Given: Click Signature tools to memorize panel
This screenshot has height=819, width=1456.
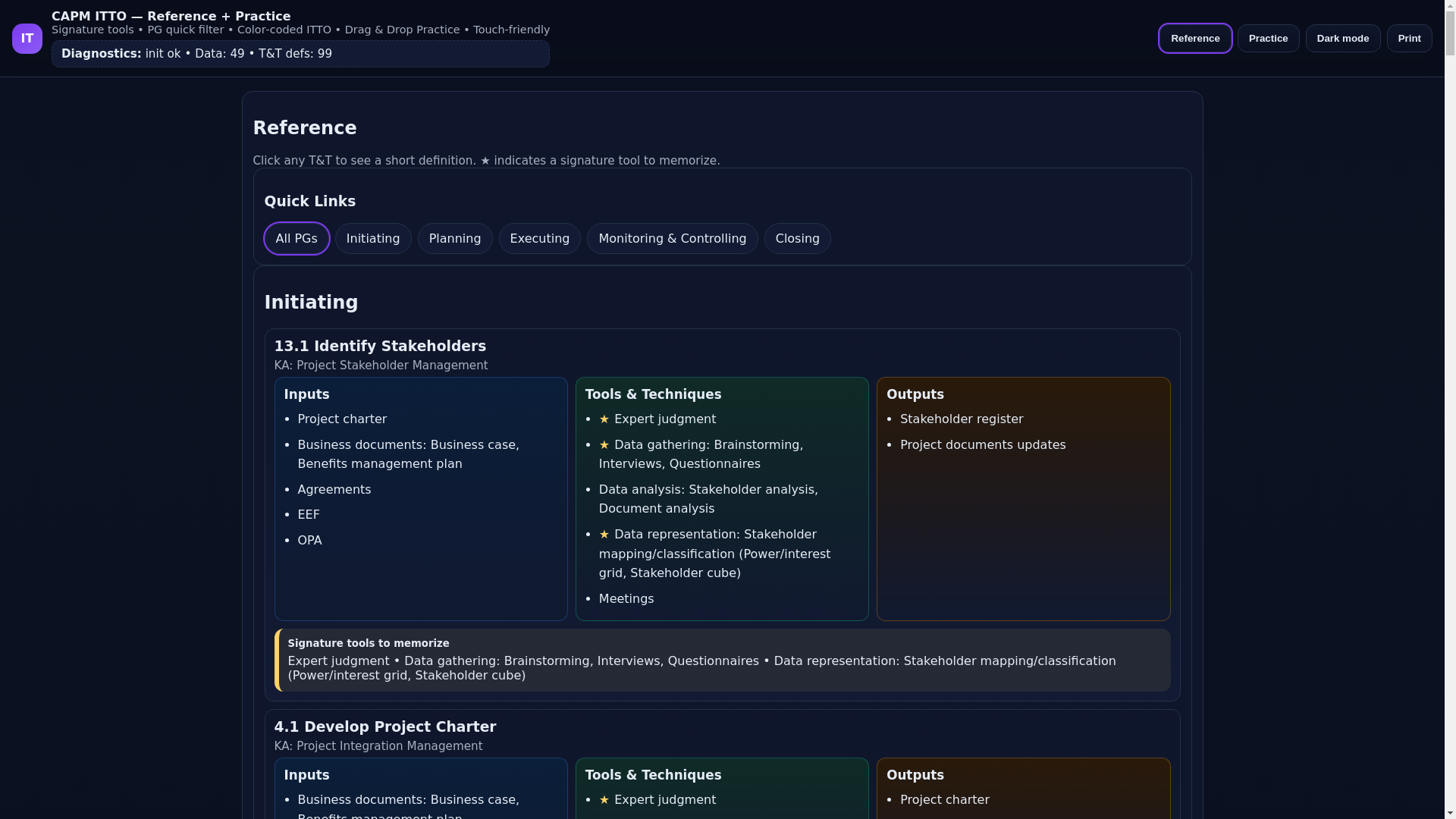Looking at the screenshot, I should 722,660.
